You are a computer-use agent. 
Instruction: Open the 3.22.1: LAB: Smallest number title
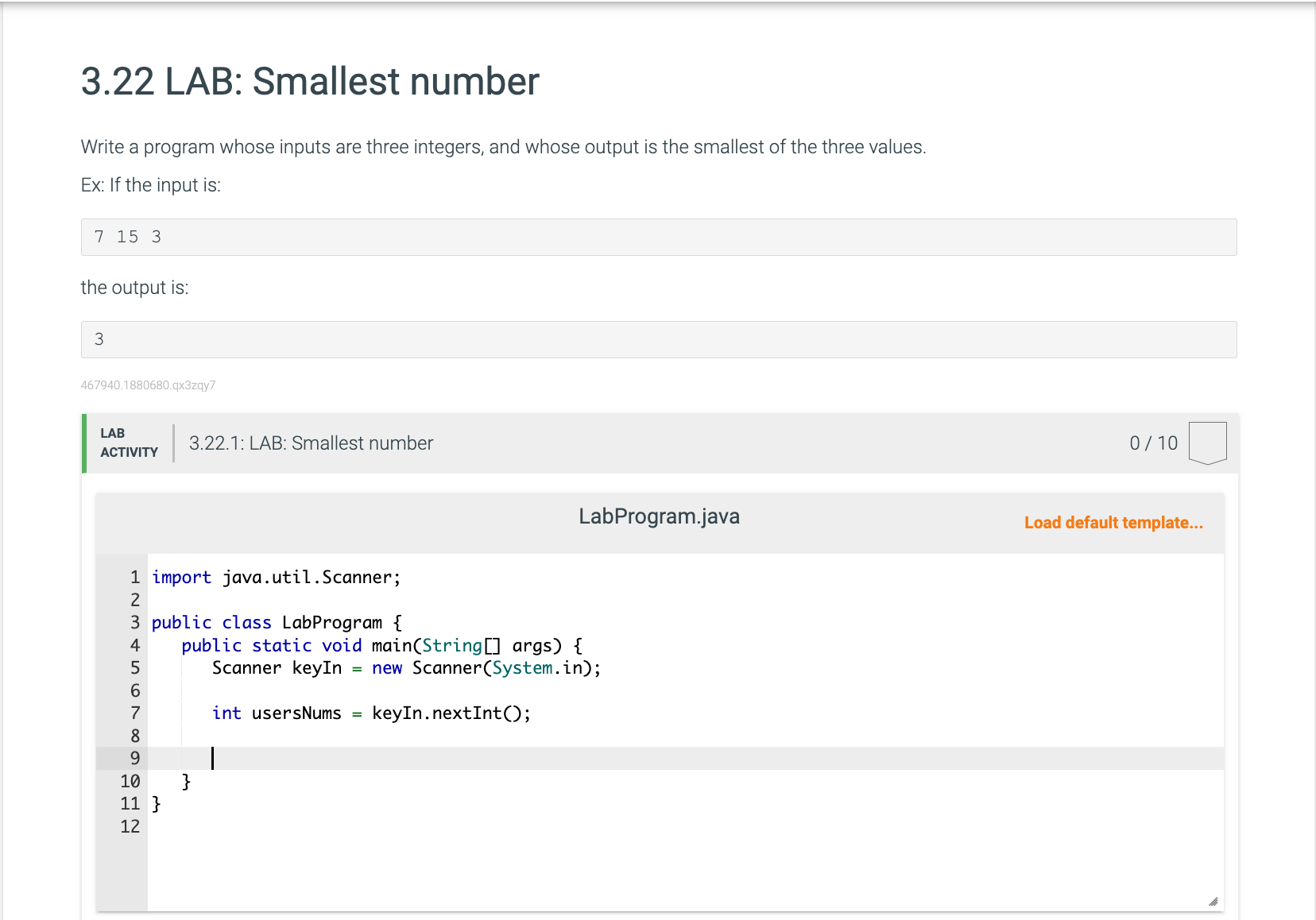310,443
